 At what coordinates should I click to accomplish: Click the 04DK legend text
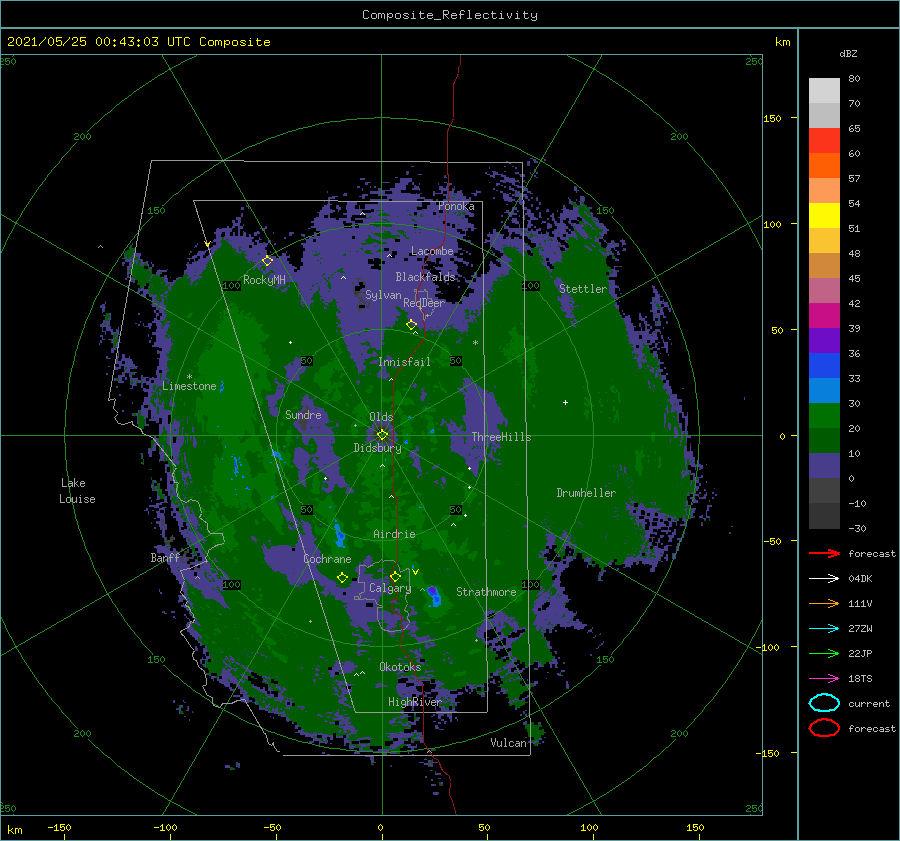tap(860, 579)
